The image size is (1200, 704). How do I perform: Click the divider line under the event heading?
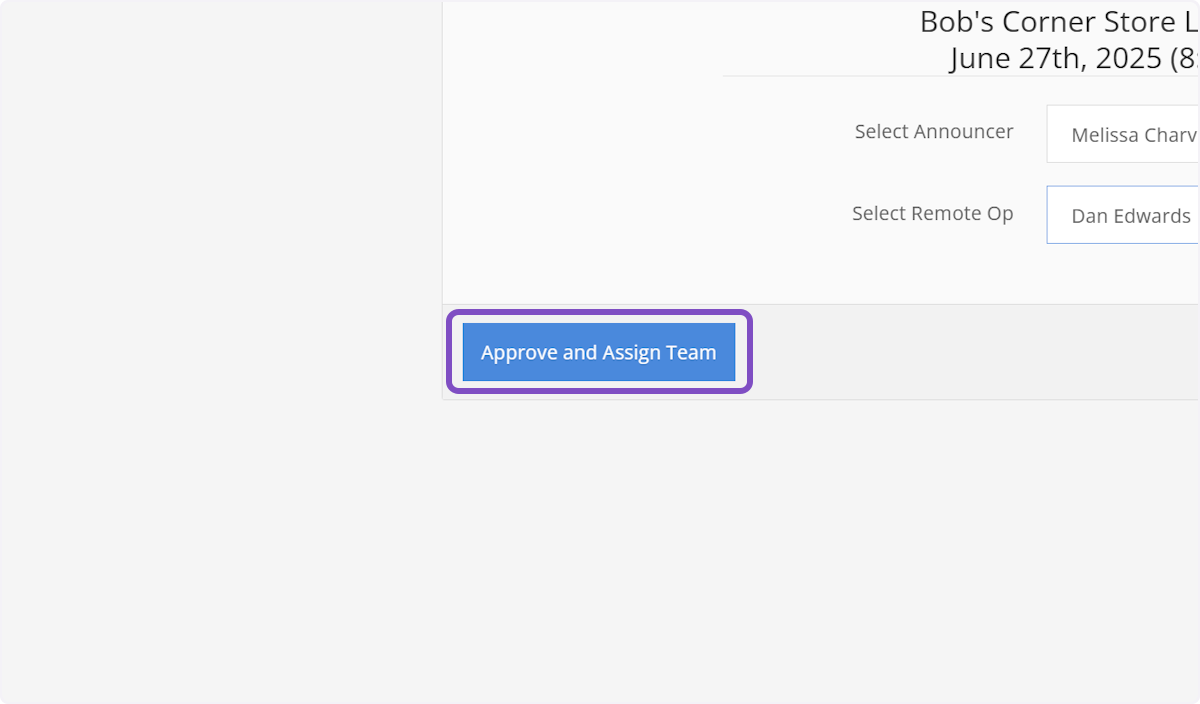960,75
